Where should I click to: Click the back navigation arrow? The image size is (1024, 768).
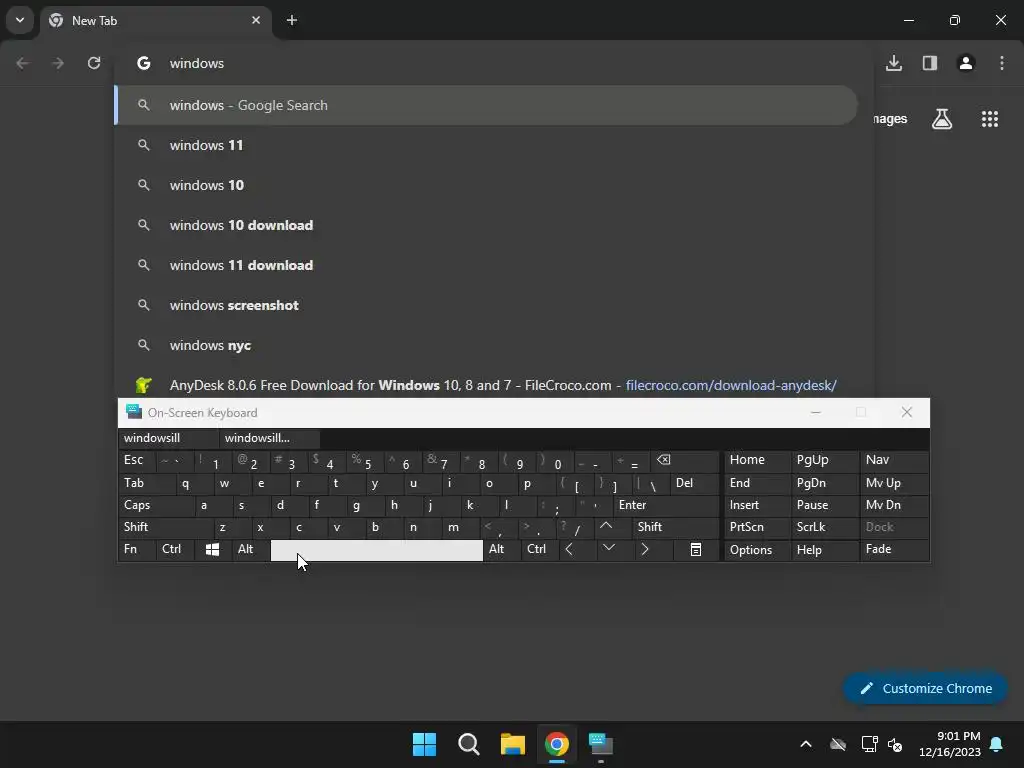click(x=23, y=63)
